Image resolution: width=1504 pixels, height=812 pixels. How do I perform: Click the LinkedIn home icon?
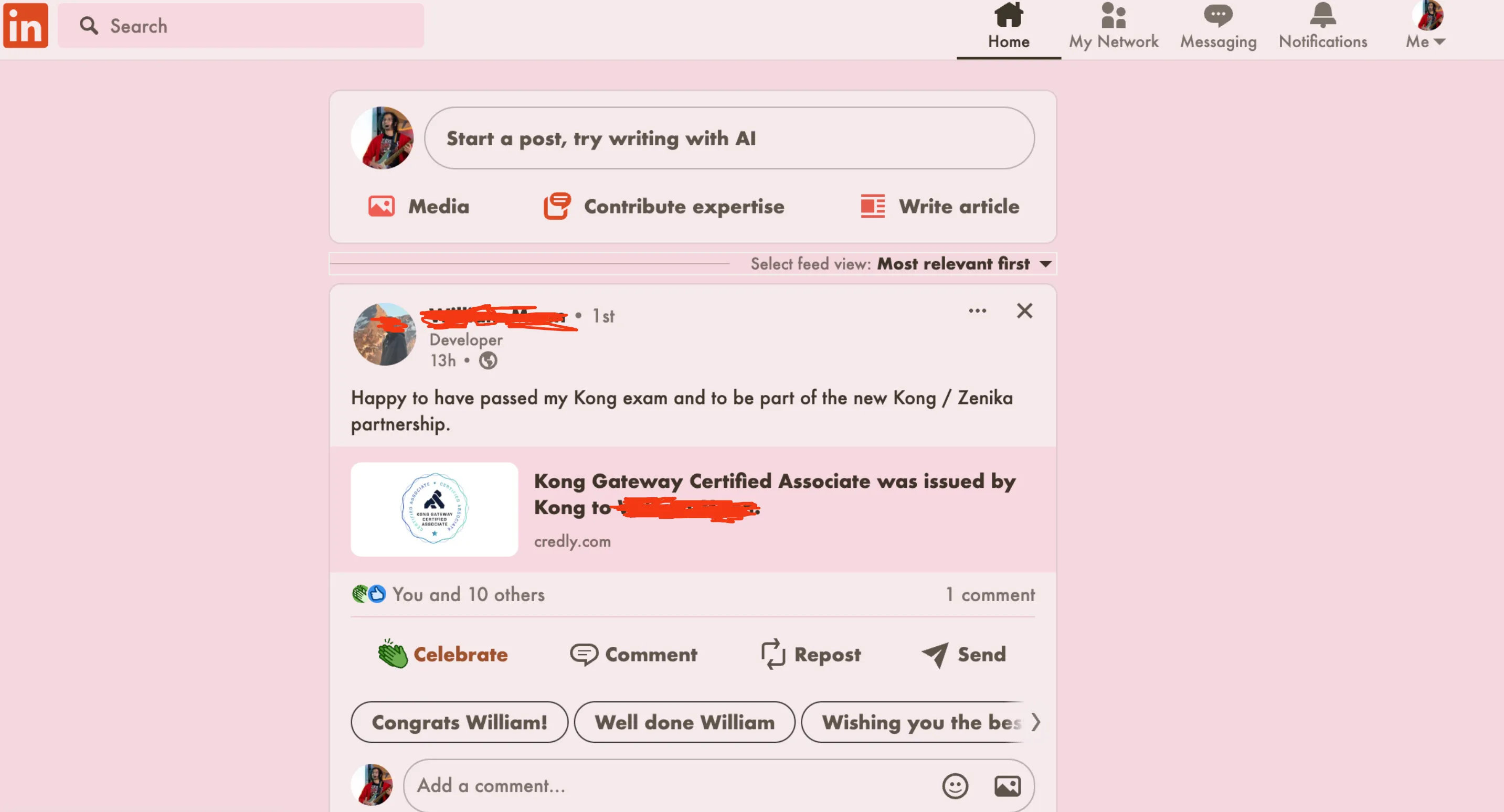[1008, 16]
